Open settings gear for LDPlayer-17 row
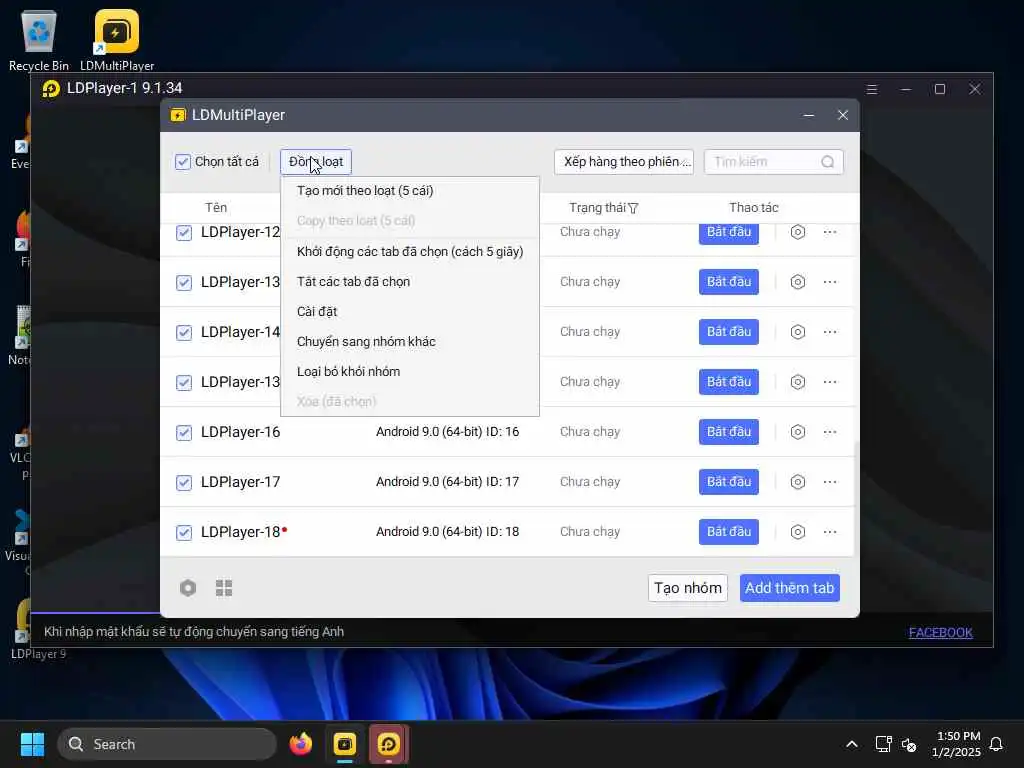Screen dimensions: 1024x768 [x=797, y=482]
